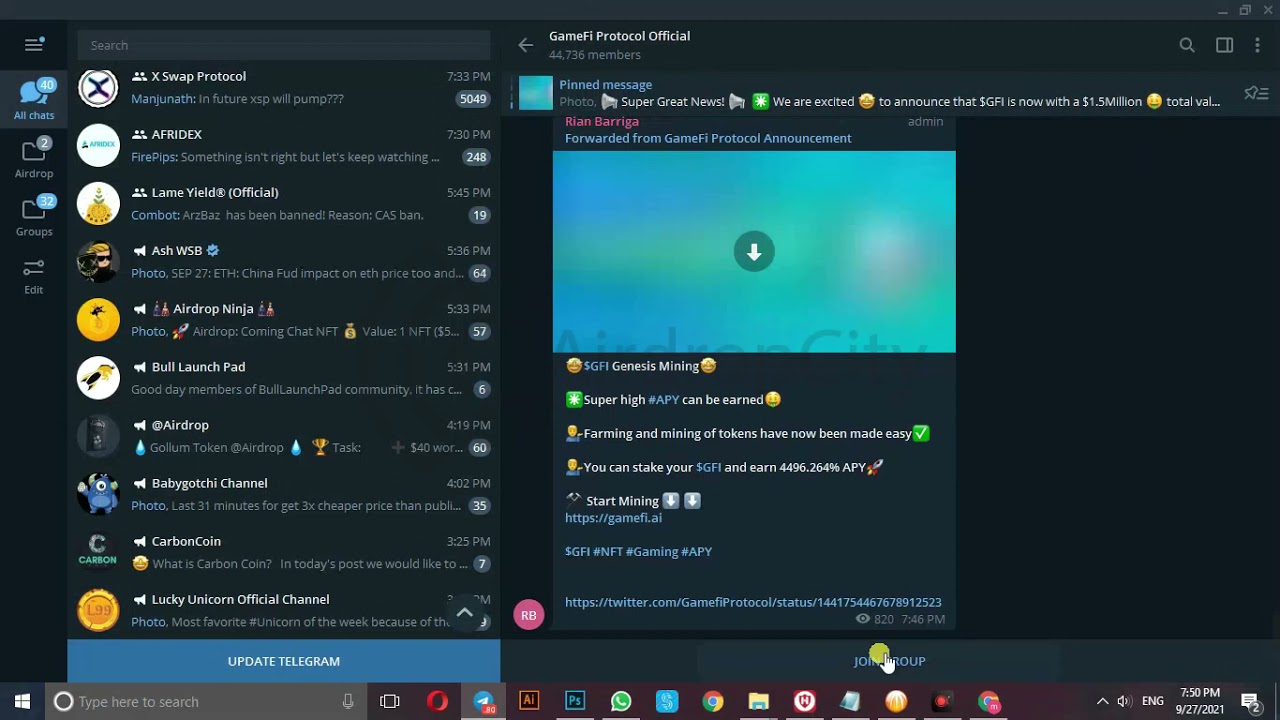Open File Explorer from the taskbar
This screenshot has height=720, width=1280.
[759, 701]
